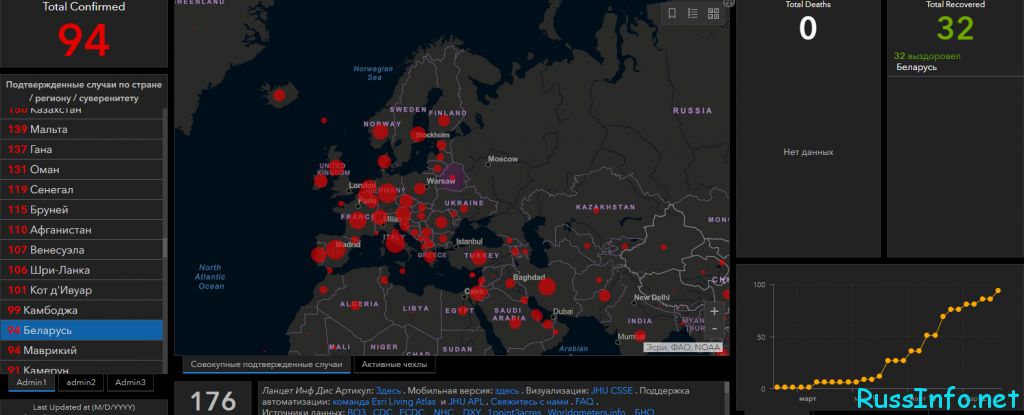1024x415 pixels.
Task: Open the Совокупные подтвержденные случаи tab
Action: point(266,364)
